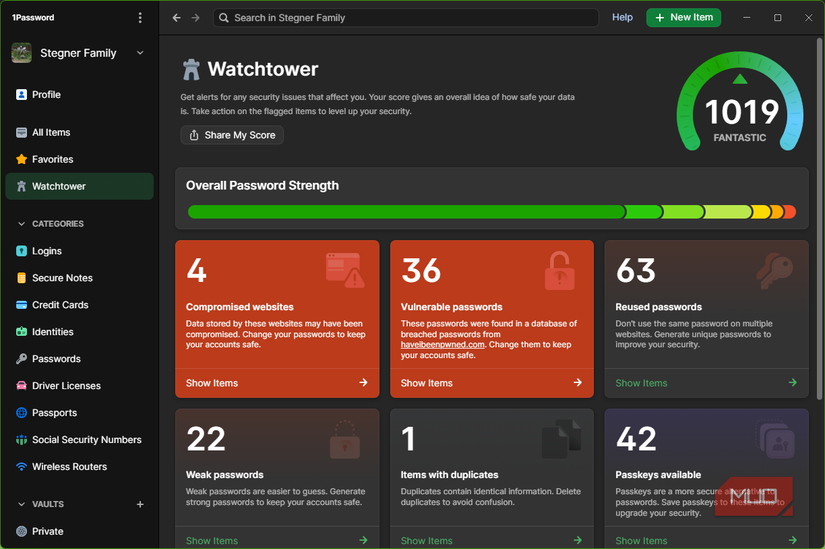Click the Share My Score button
Image resolution: width=825 pixels, height=549 pixels.
click(232, 135)
